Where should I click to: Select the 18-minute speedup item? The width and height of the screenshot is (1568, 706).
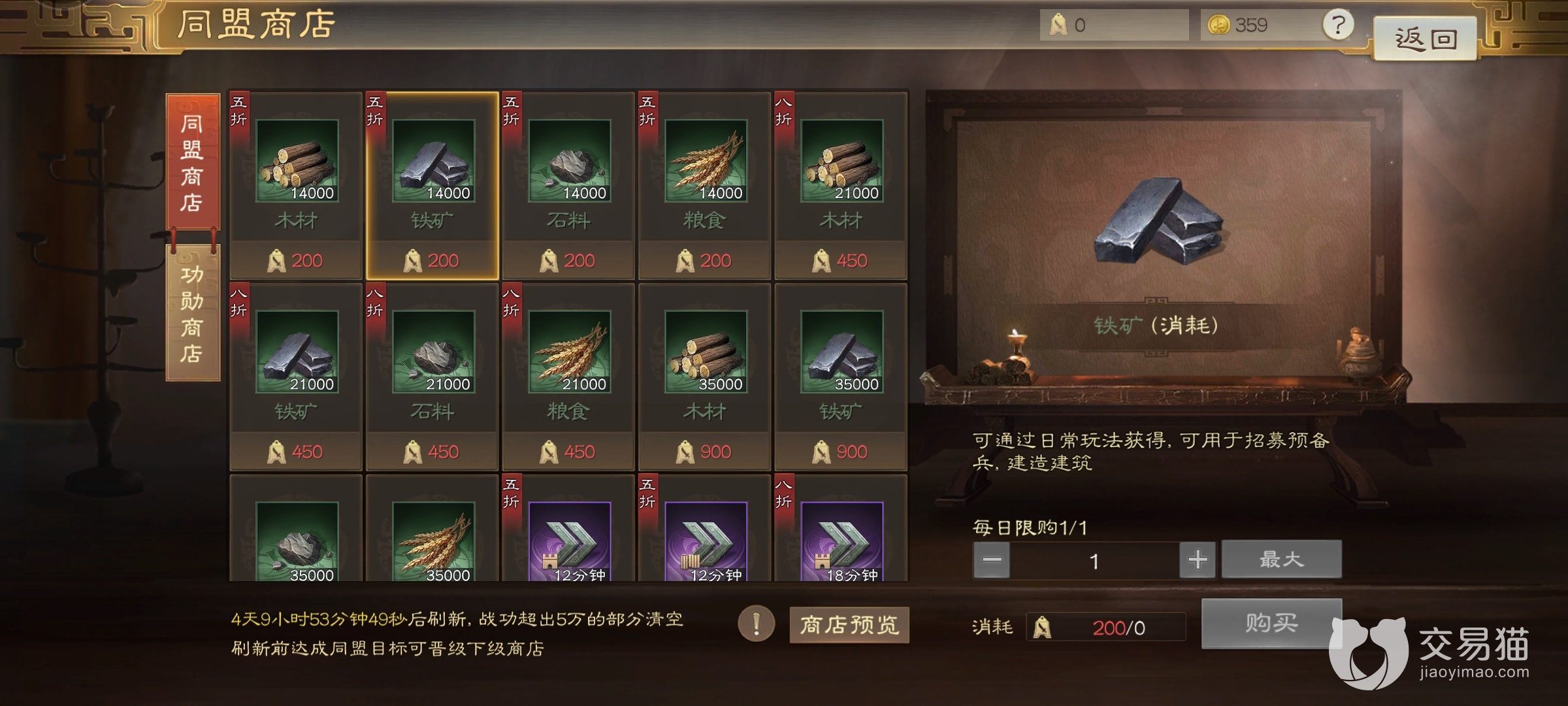tap(841, 528)
